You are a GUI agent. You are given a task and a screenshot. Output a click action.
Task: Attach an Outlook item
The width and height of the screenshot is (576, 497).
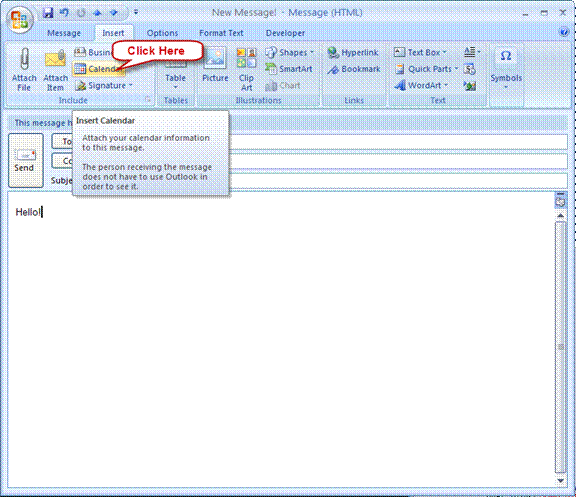point(55,70)
